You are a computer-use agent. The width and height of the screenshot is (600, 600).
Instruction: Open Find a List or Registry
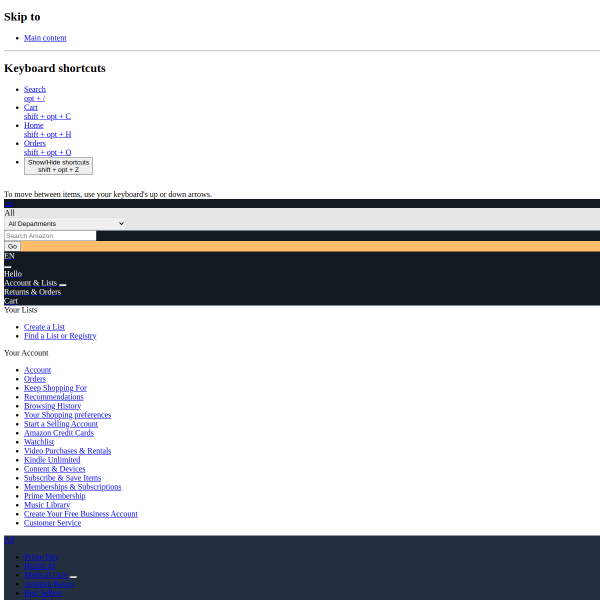(60, 336)
